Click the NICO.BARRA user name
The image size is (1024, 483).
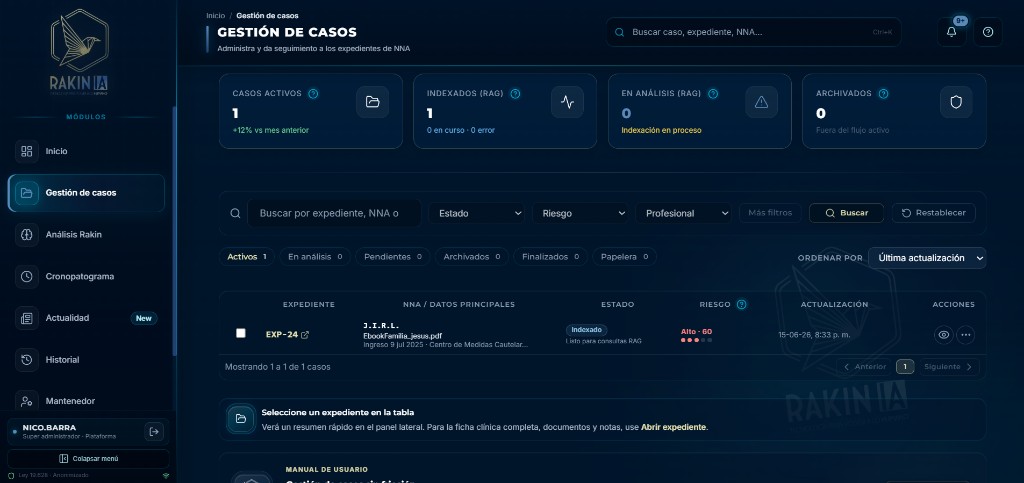coord(49,428)
